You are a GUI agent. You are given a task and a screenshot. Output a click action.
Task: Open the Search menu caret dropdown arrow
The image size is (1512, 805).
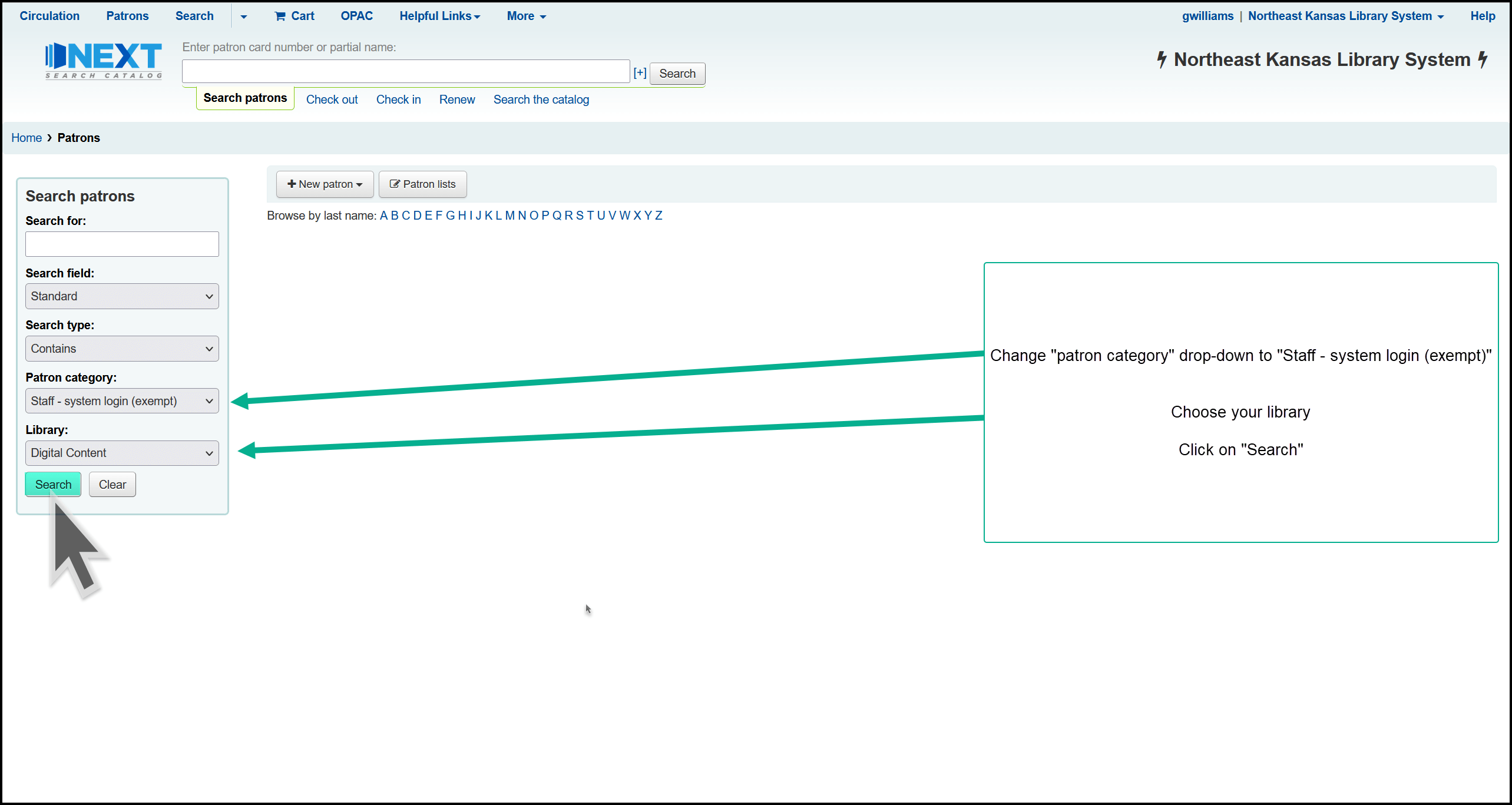[x=243, y=16]
